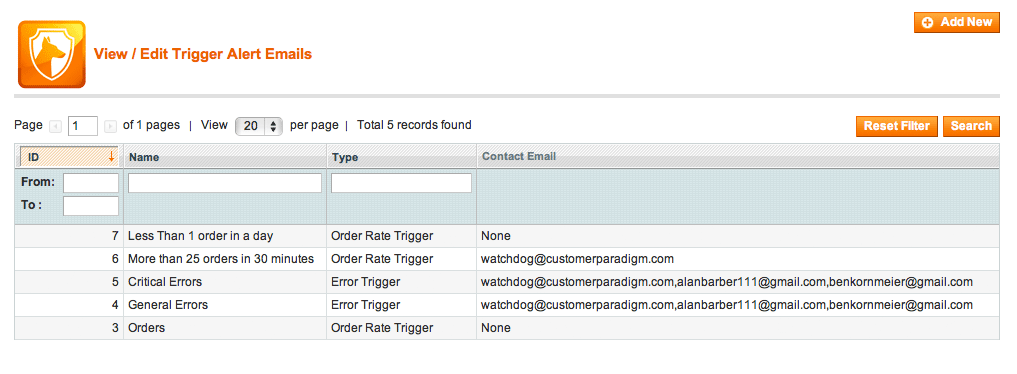1017x374 pixels.
Task: Click the watchdog shield logo icon
Action: [52, 54]
